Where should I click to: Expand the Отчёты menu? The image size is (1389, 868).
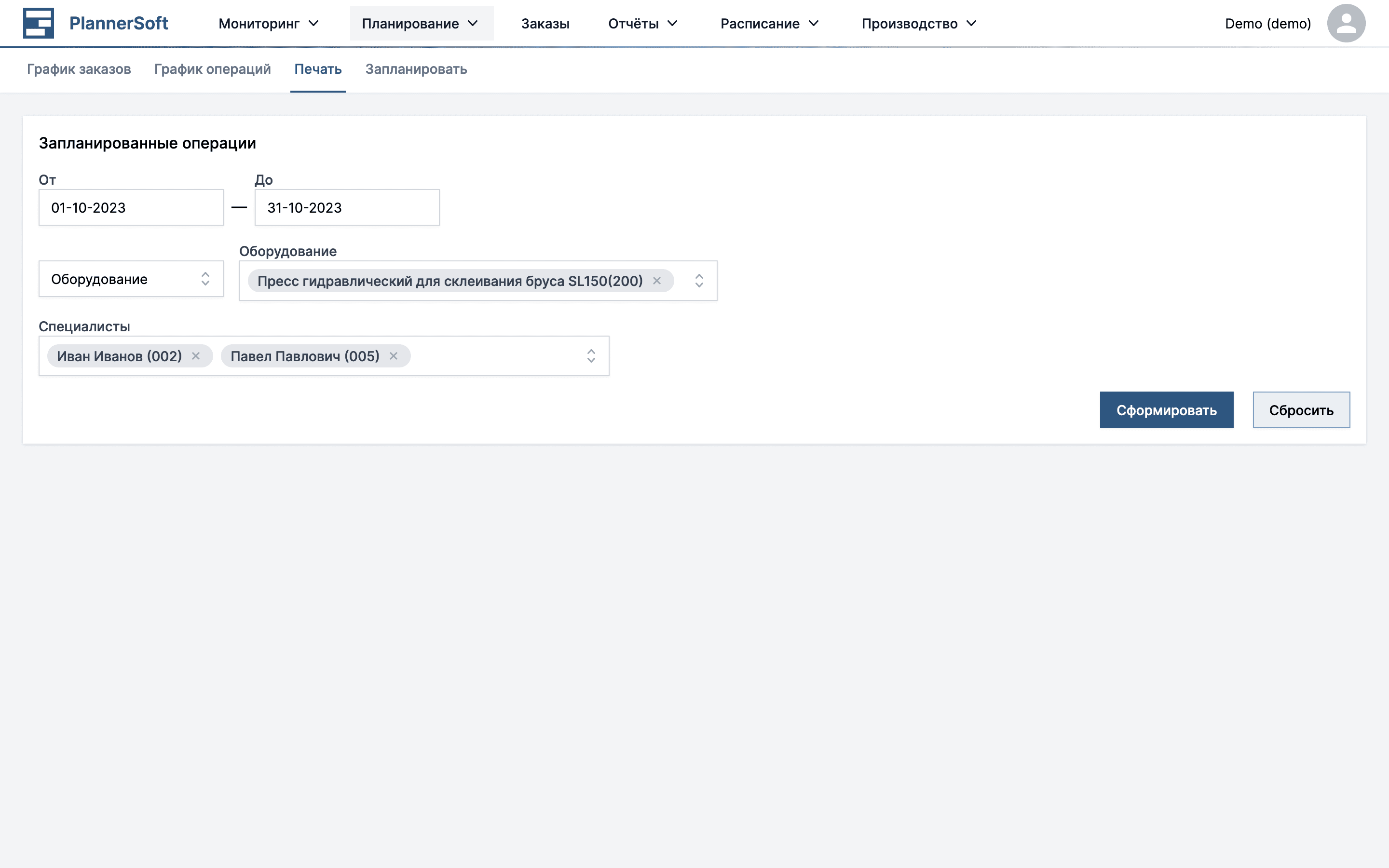(x=643, y=24)
